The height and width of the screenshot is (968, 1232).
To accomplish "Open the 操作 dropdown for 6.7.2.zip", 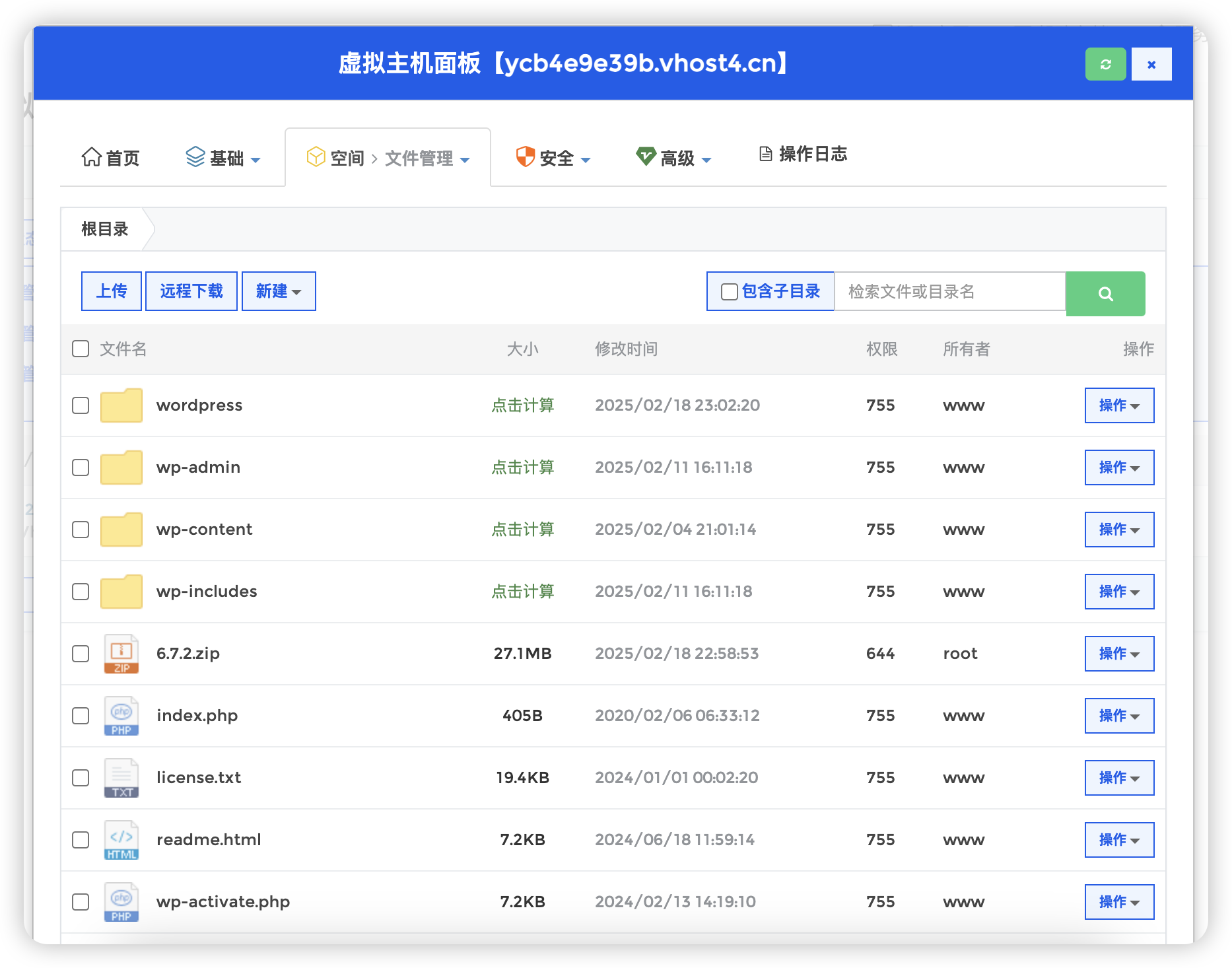I will click(1119, 654).
